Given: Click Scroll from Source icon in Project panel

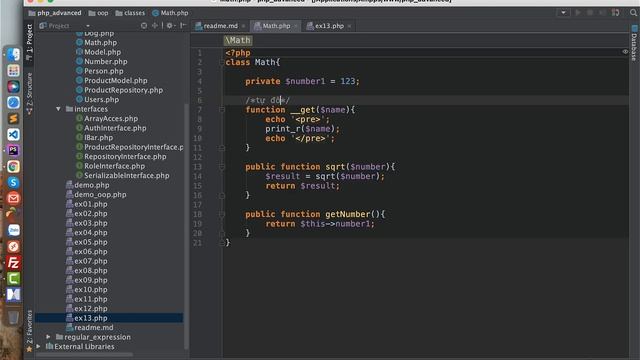Looking at the screenshot, I should (144, 26).
